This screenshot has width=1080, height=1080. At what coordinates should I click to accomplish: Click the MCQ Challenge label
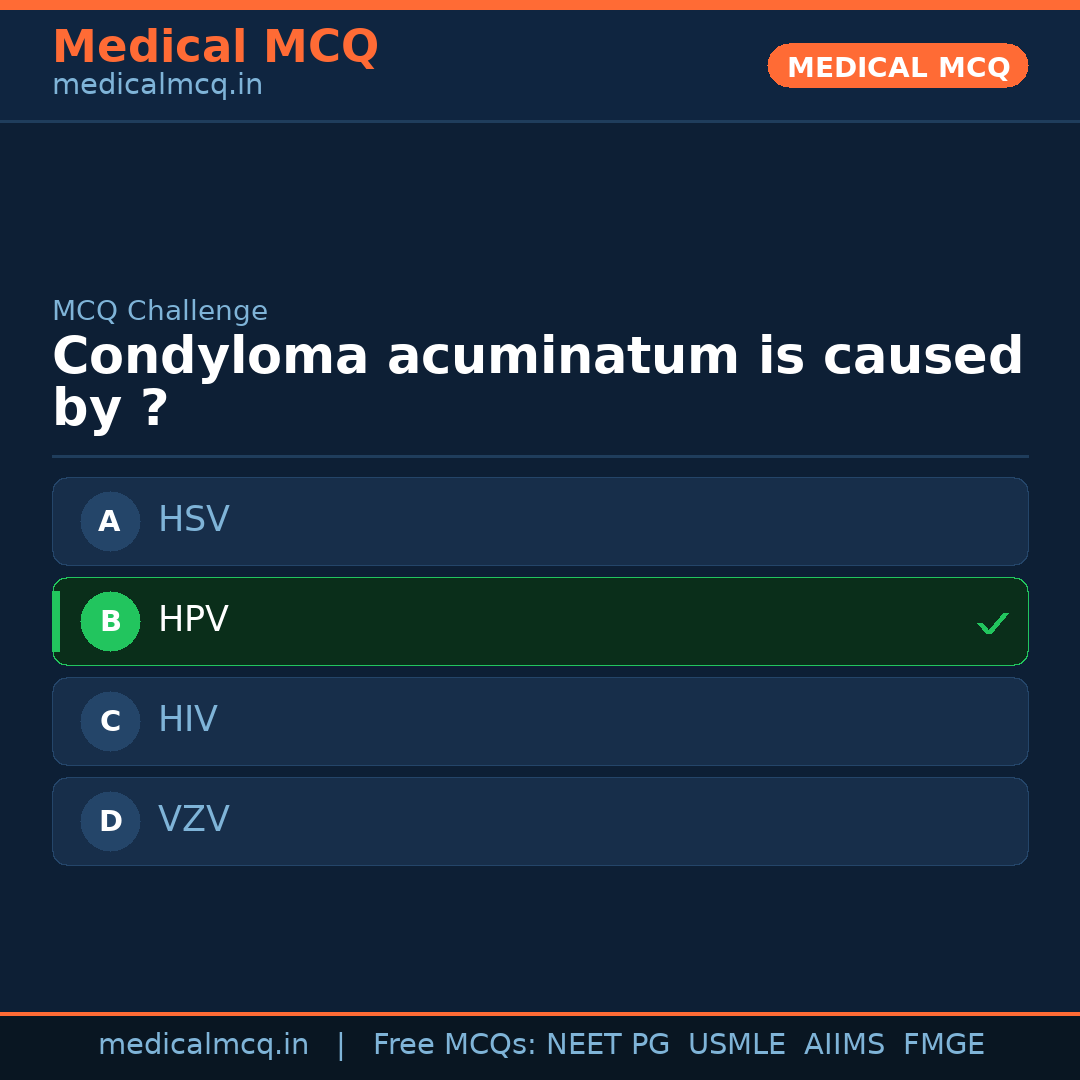tap(160, 311)
